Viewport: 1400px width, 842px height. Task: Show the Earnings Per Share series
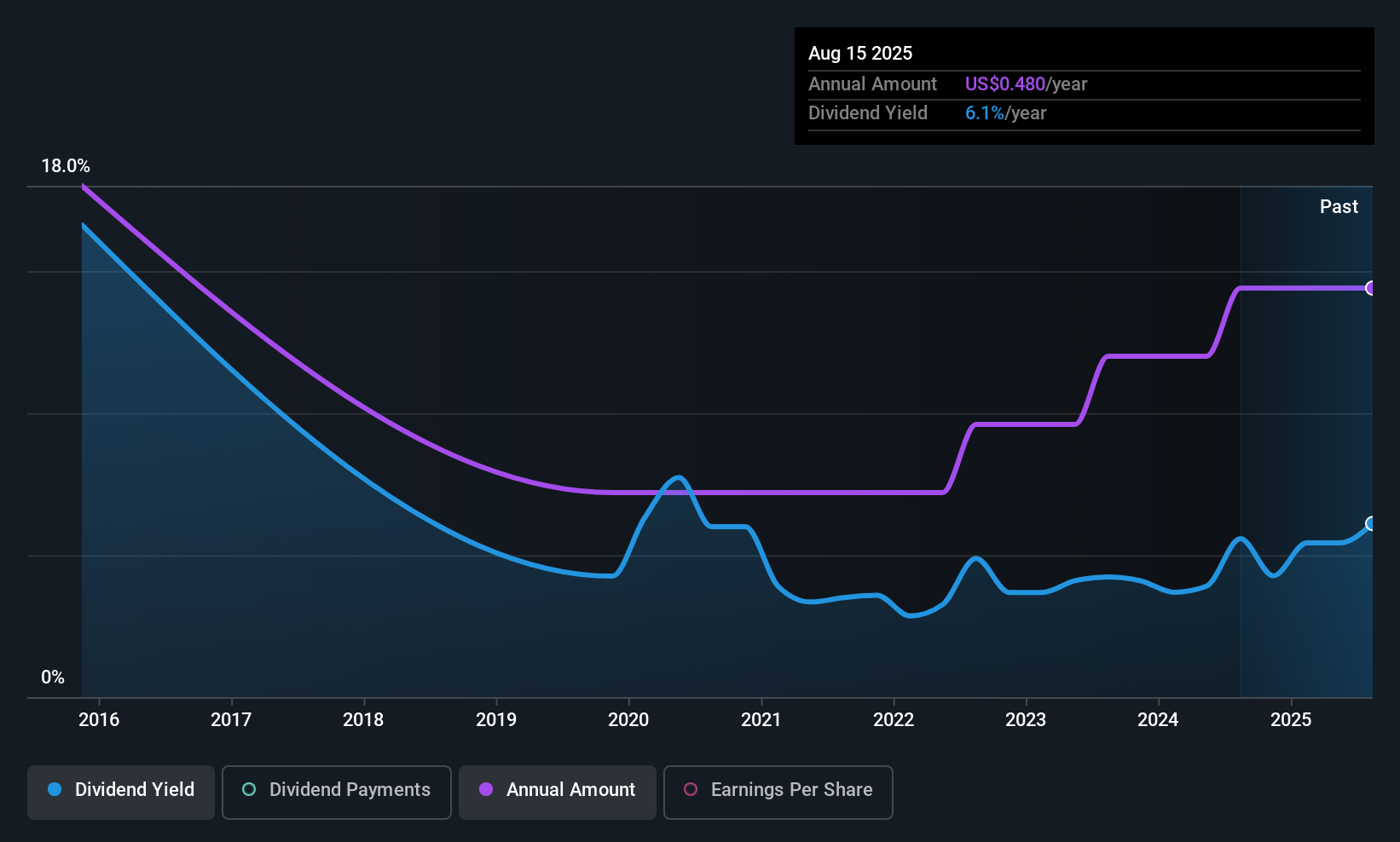778,791
